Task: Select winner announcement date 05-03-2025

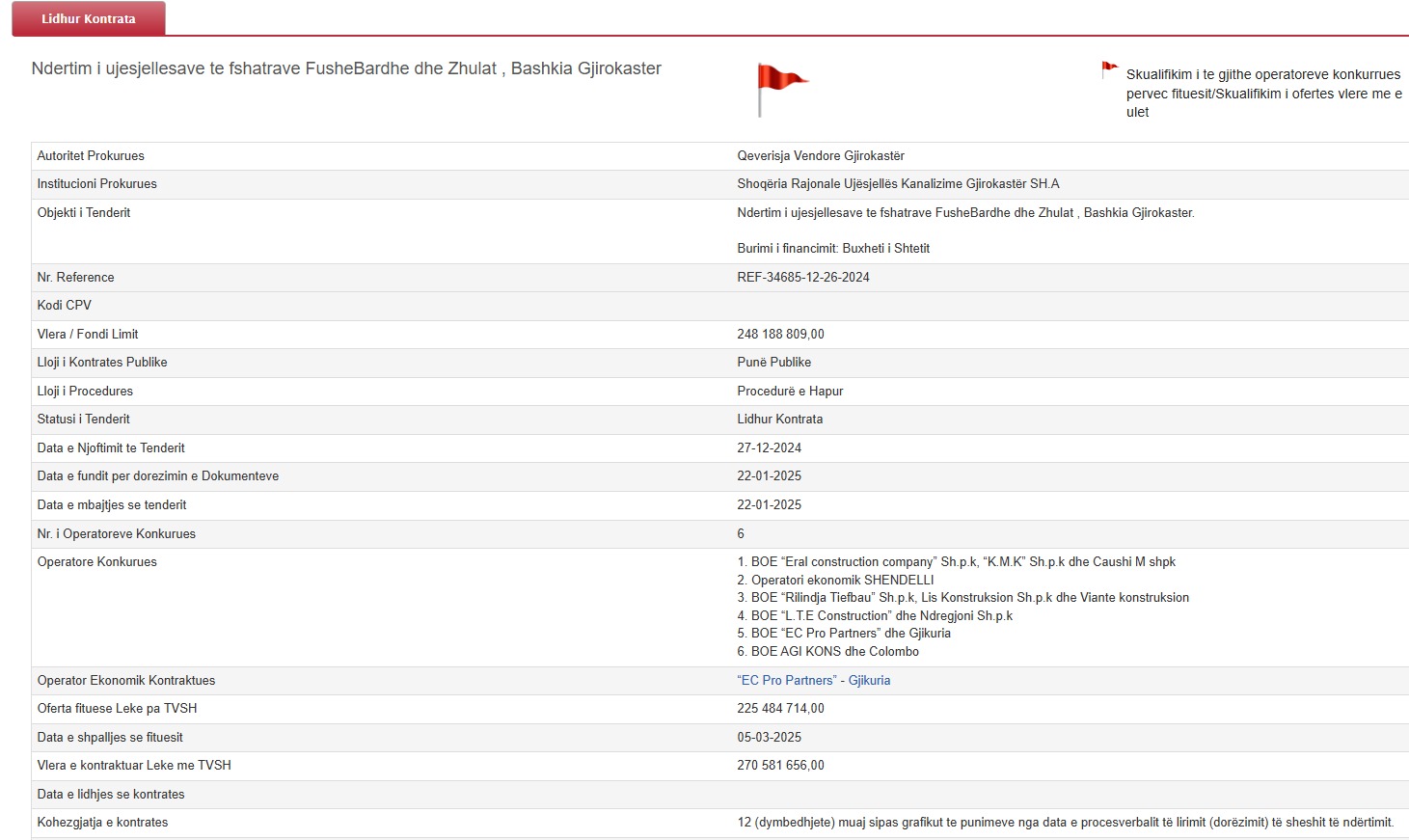Action: coord(769,737)
